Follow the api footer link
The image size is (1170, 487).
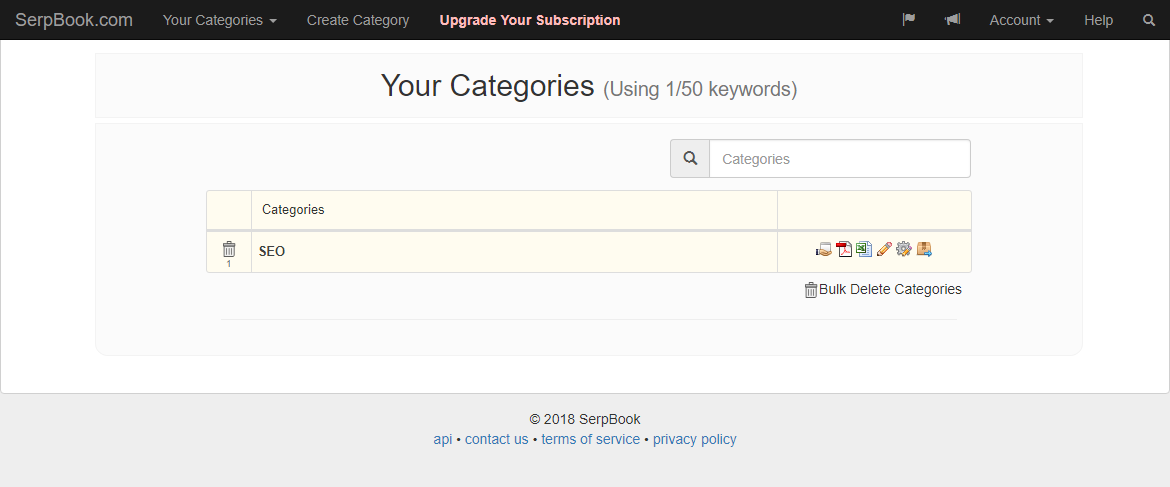(x=442, y=439)
